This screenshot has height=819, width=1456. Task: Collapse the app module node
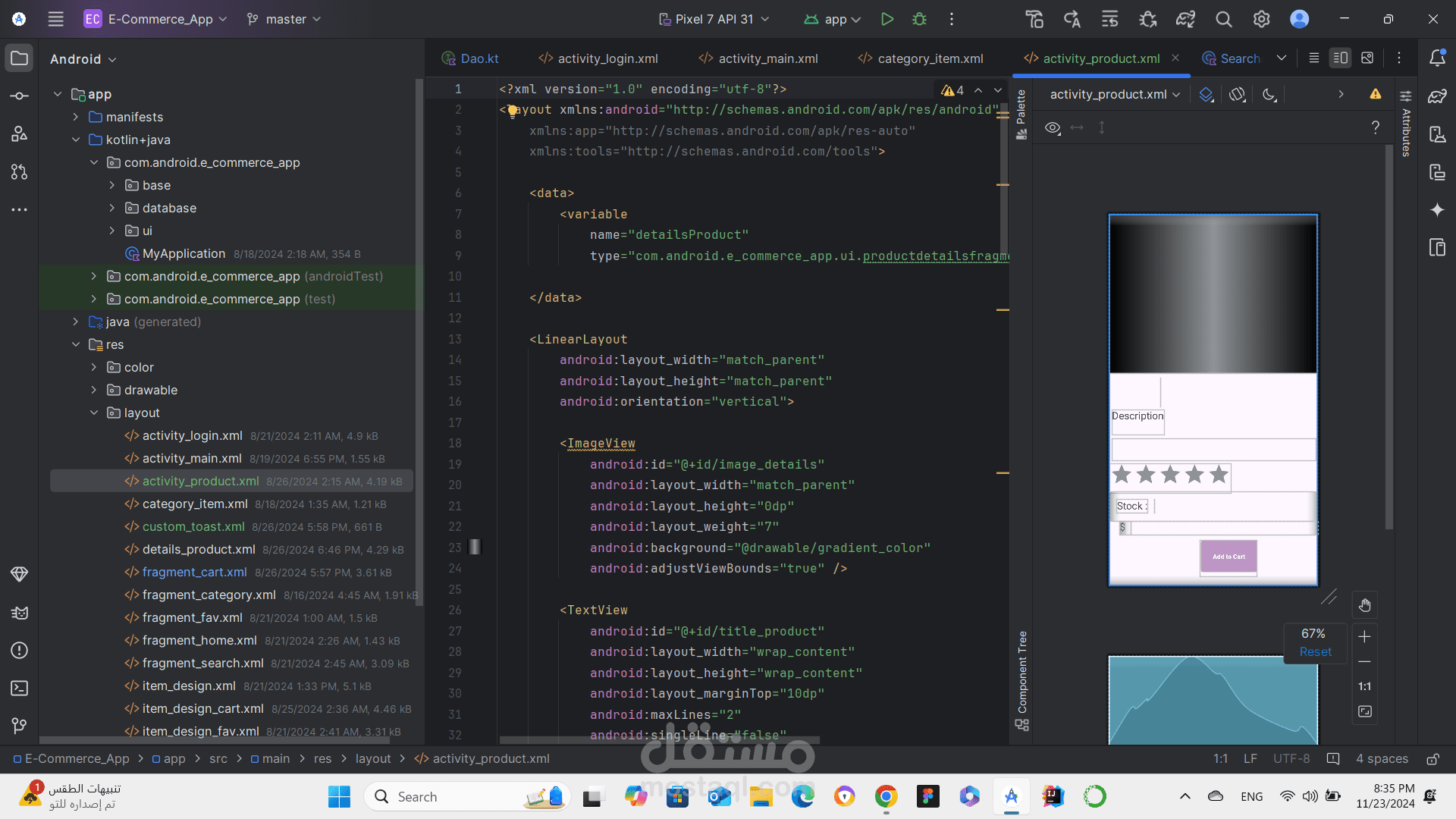pos(57,94)
